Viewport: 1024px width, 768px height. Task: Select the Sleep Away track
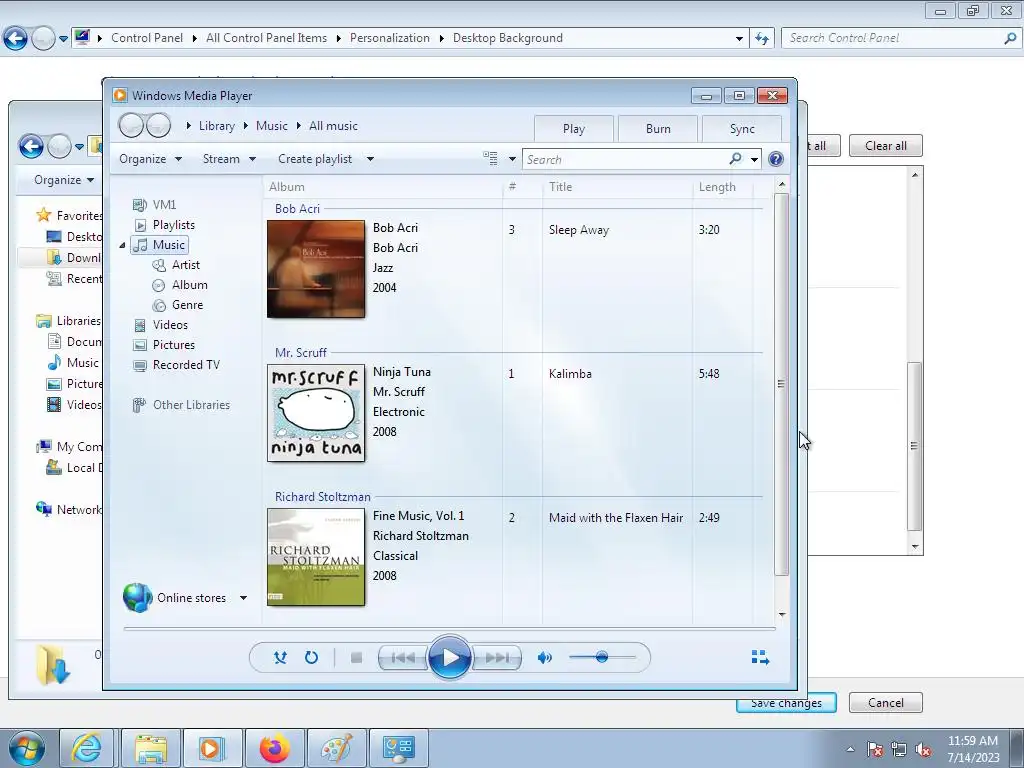click(579, 230)
